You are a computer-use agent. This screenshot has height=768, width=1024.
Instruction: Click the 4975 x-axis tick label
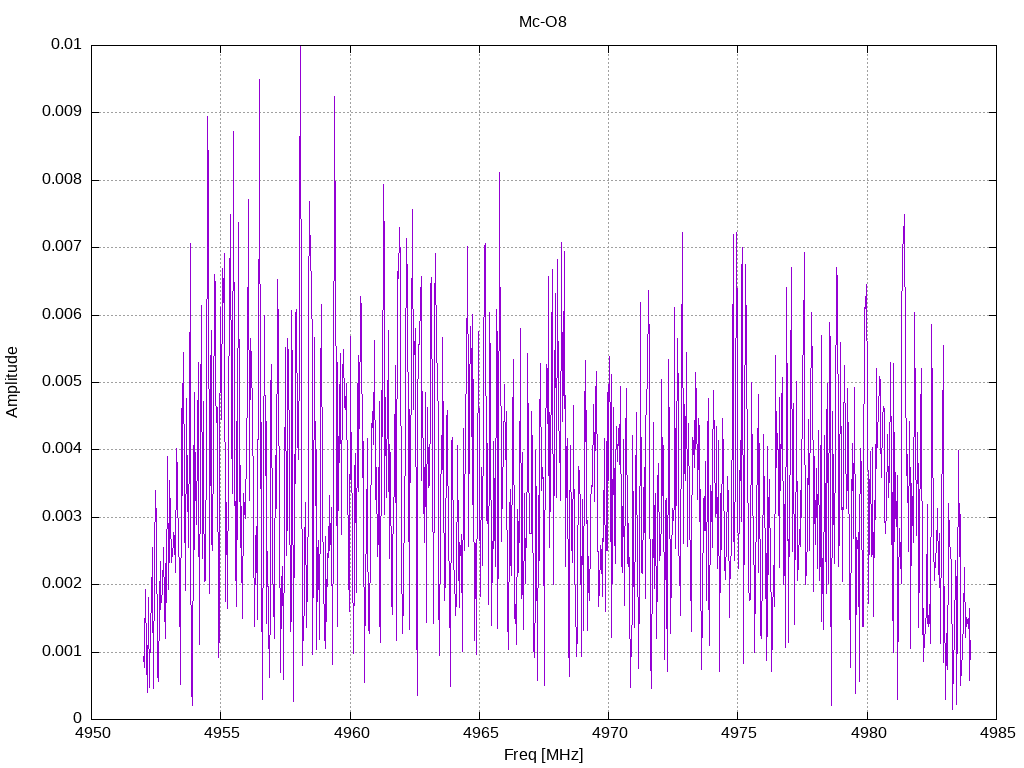(739, 733)
